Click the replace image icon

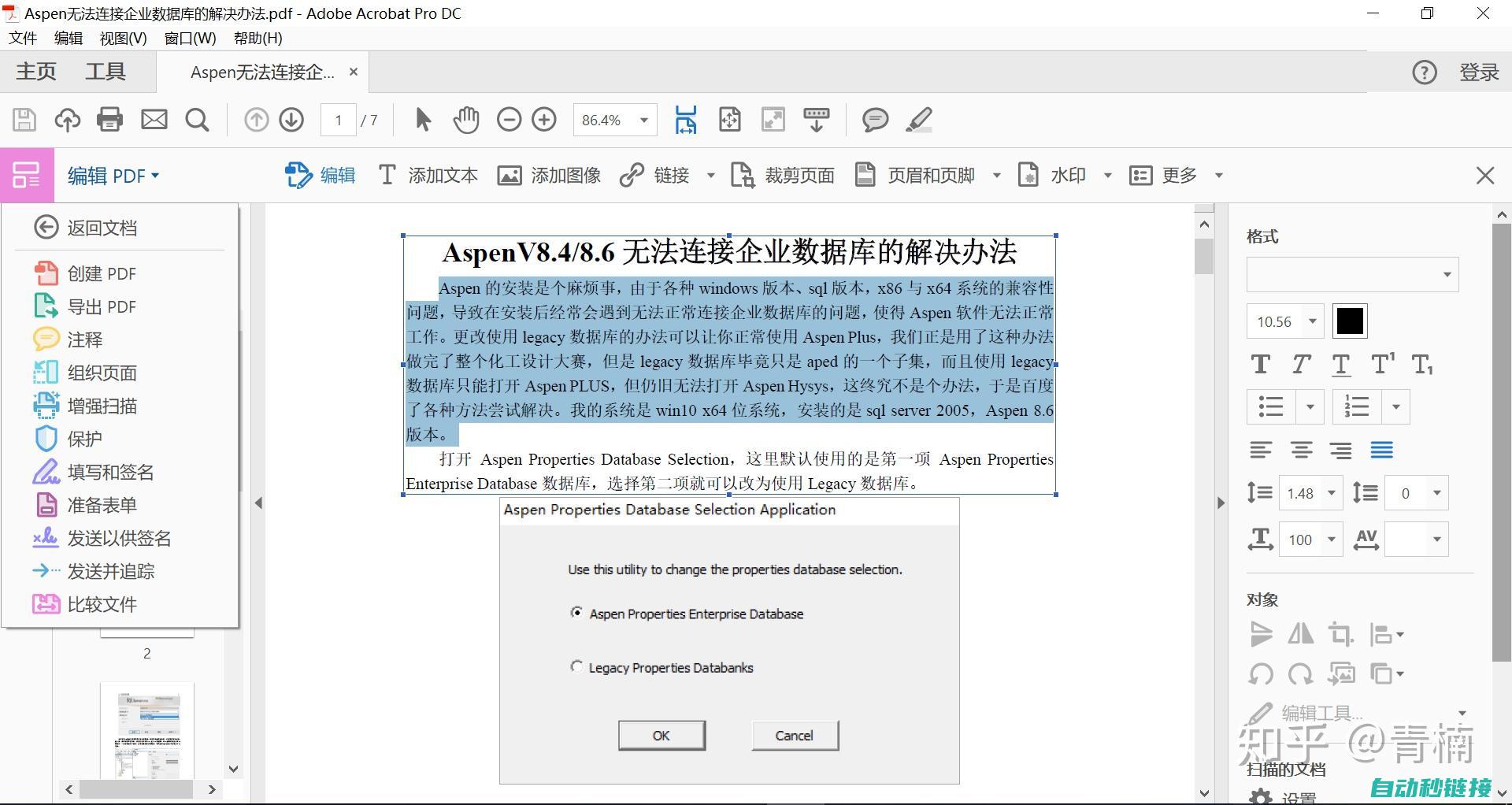1341,674
